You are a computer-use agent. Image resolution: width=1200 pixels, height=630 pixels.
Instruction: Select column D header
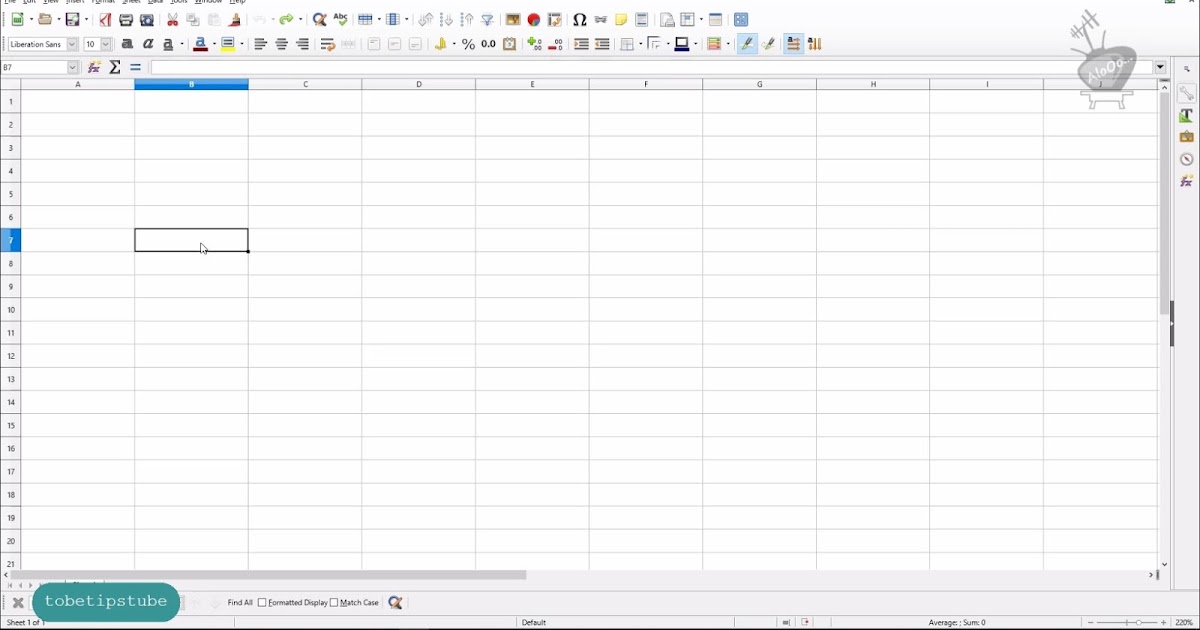(419, 85)
